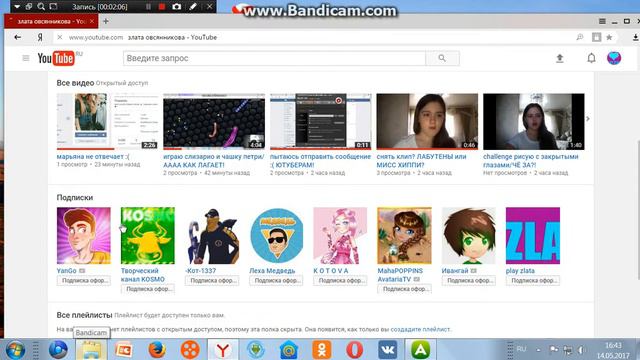The width and height of the screenshot is (640, 360).
Task: Click the search magnifier button
Action: (x=442, y=58)
